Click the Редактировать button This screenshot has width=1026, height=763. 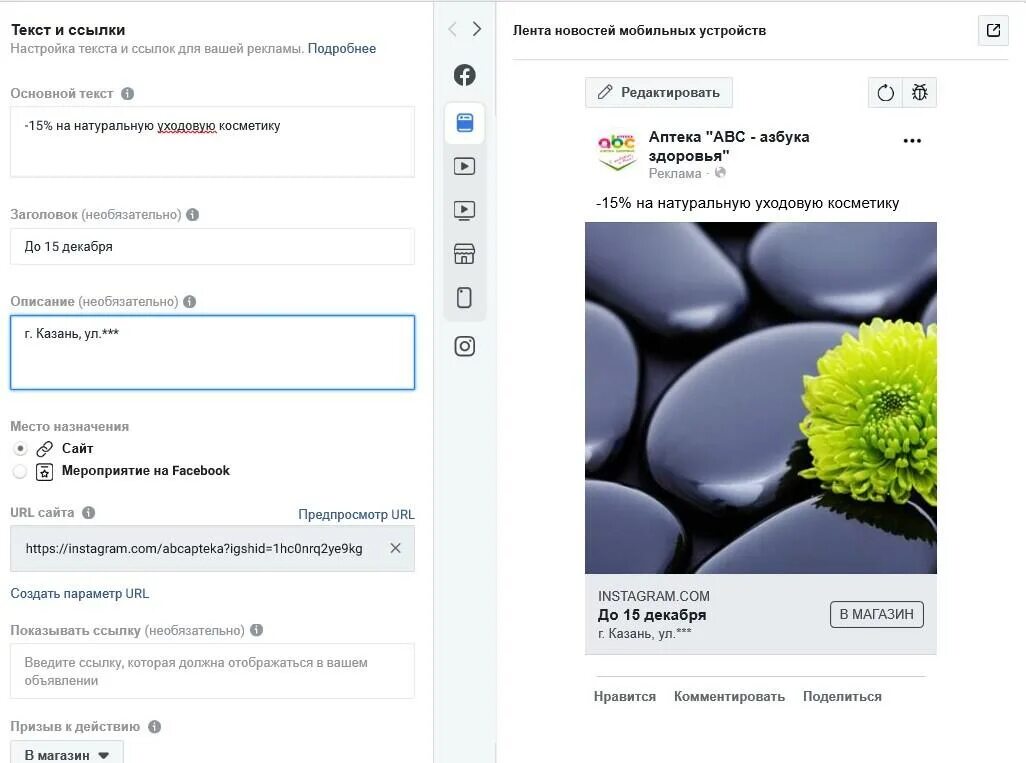[658, 92]
